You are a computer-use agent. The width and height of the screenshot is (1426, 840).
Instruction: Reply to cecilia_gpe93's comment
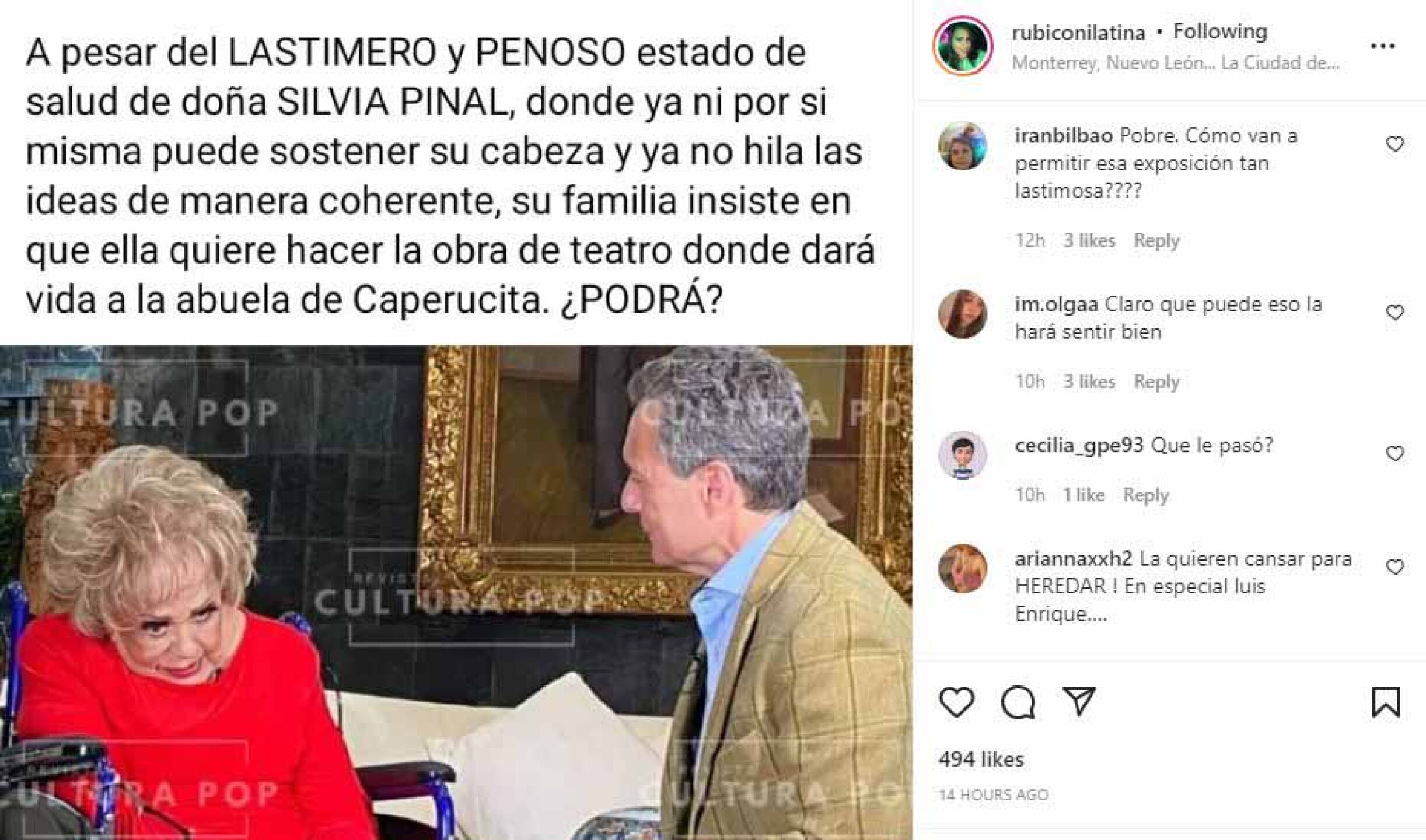tap(1146, 495)
